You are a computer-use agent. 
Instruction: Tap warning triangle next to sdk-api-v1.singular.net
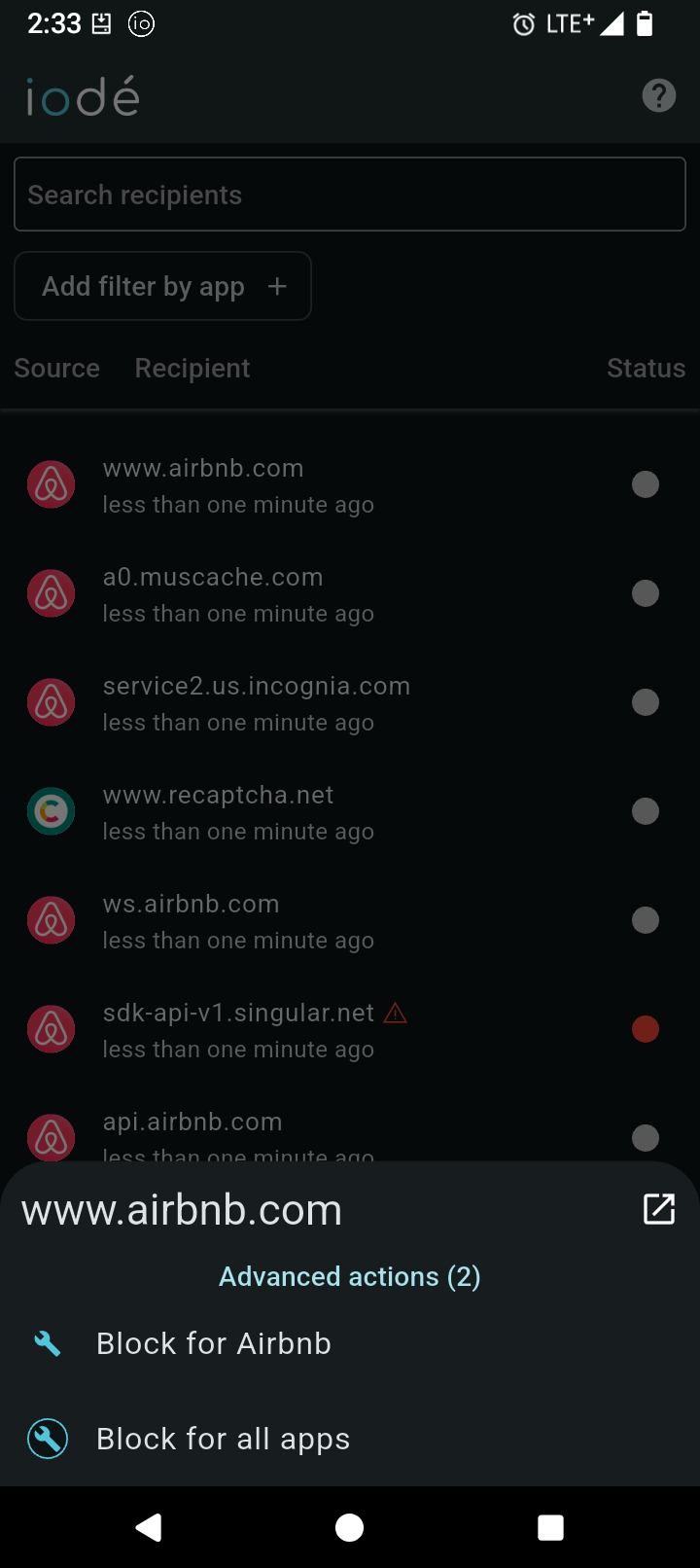[396, 1014]
